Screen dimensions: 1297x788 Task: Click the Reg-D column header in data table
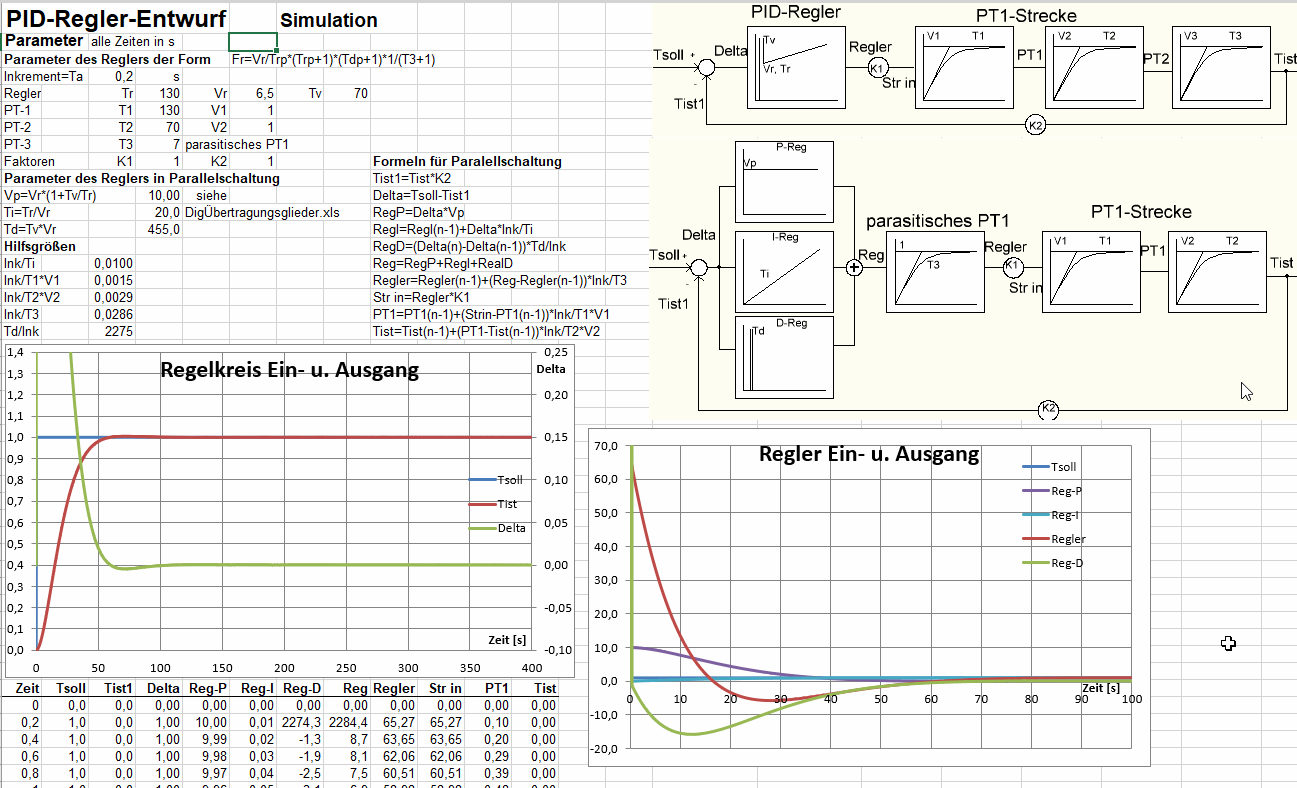[301, 688]
